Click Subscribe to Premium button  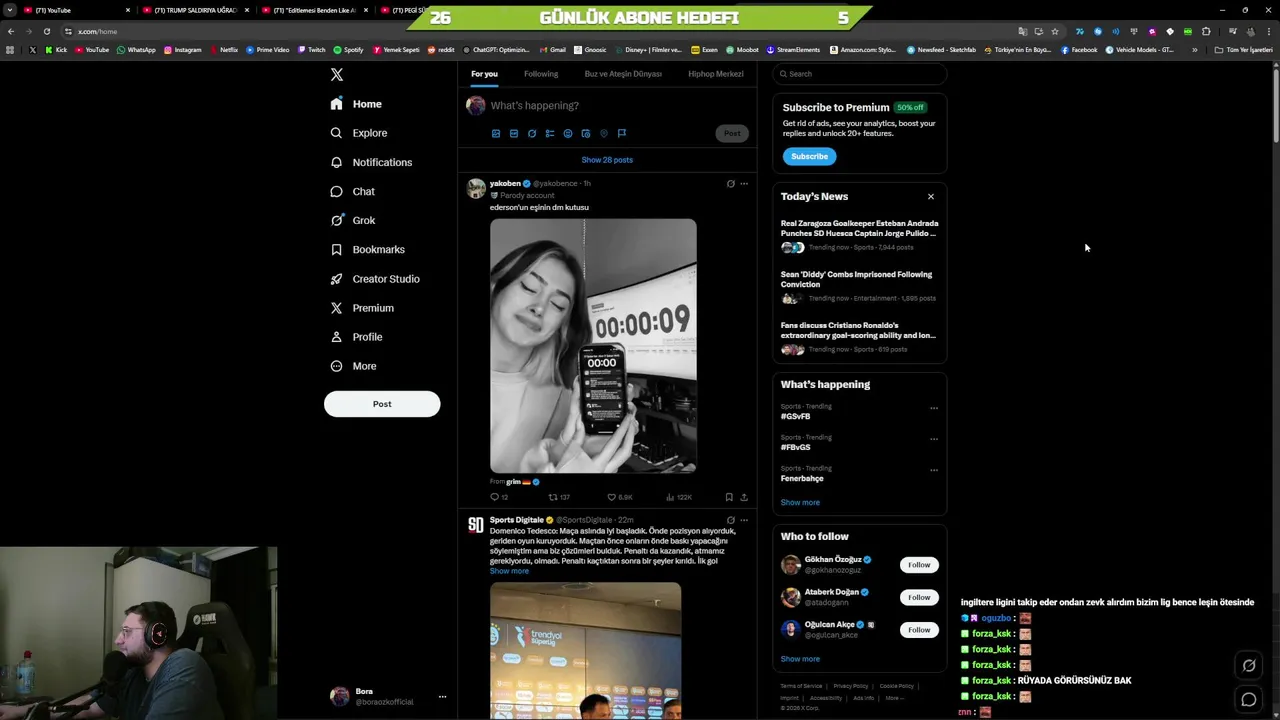(x=810, y=156)
